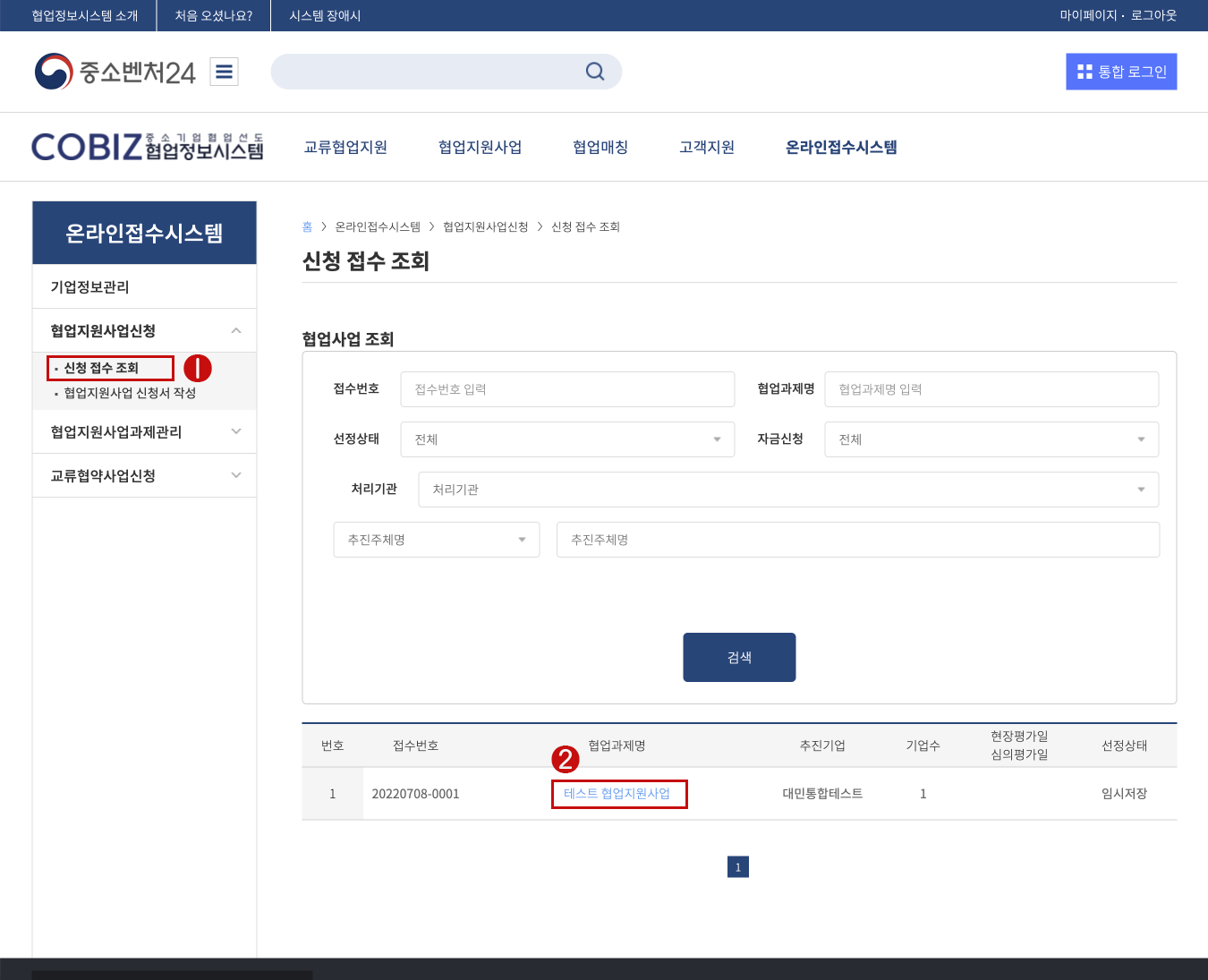This screenshot has width=1208, height=980.
Task: Click 신청 접수 조회 breadcrumb text
Action: click(585, 226)
